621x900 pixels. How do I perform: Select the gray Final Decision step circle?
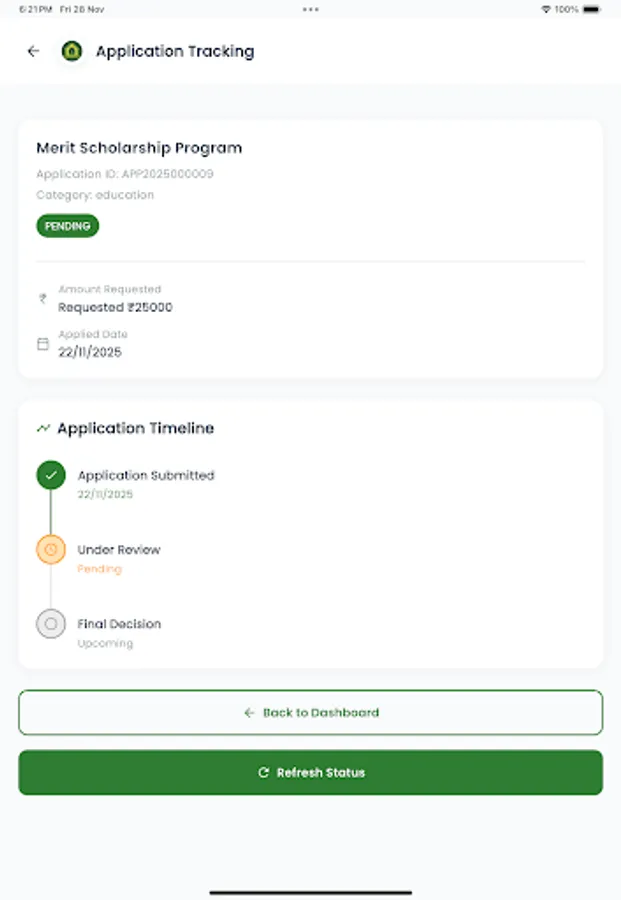pos(51,624)
